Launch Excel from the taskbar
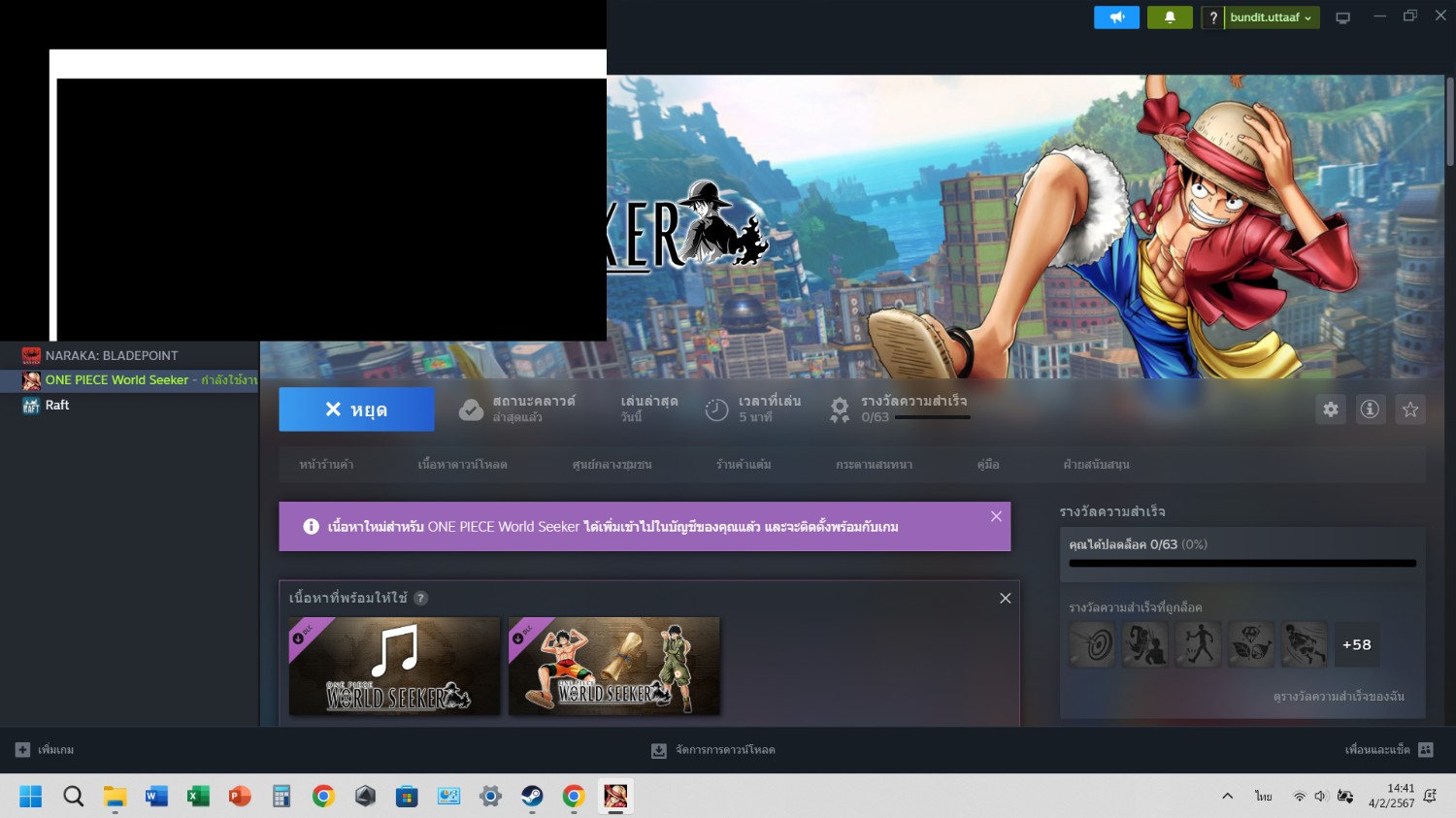This screenshot has height=818, width=1456. point(198,797)
